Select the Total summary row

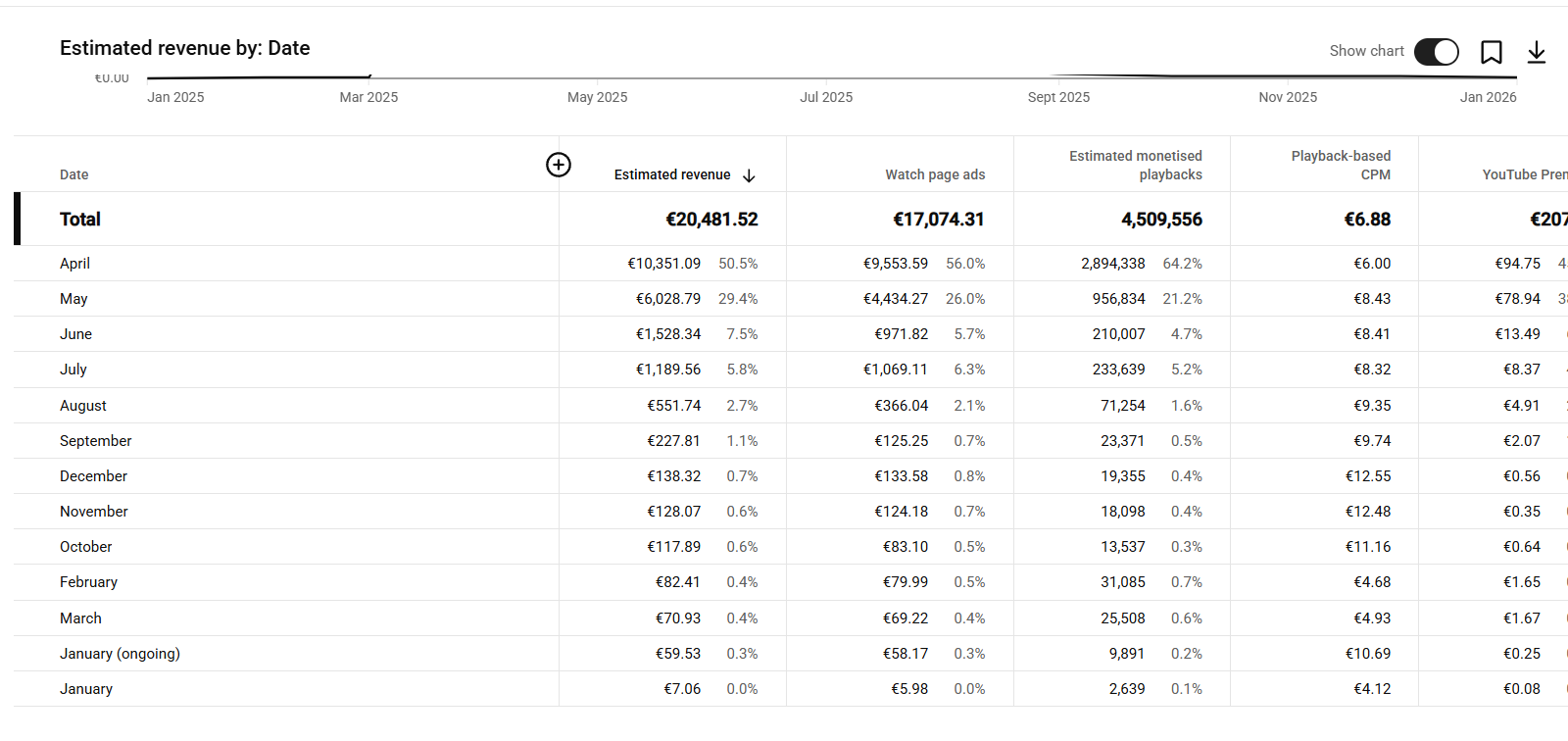(80, 220)
